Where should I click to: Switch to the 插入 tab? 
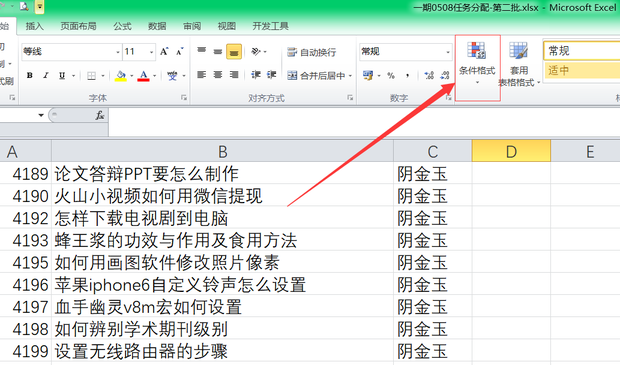click(35, 26)
